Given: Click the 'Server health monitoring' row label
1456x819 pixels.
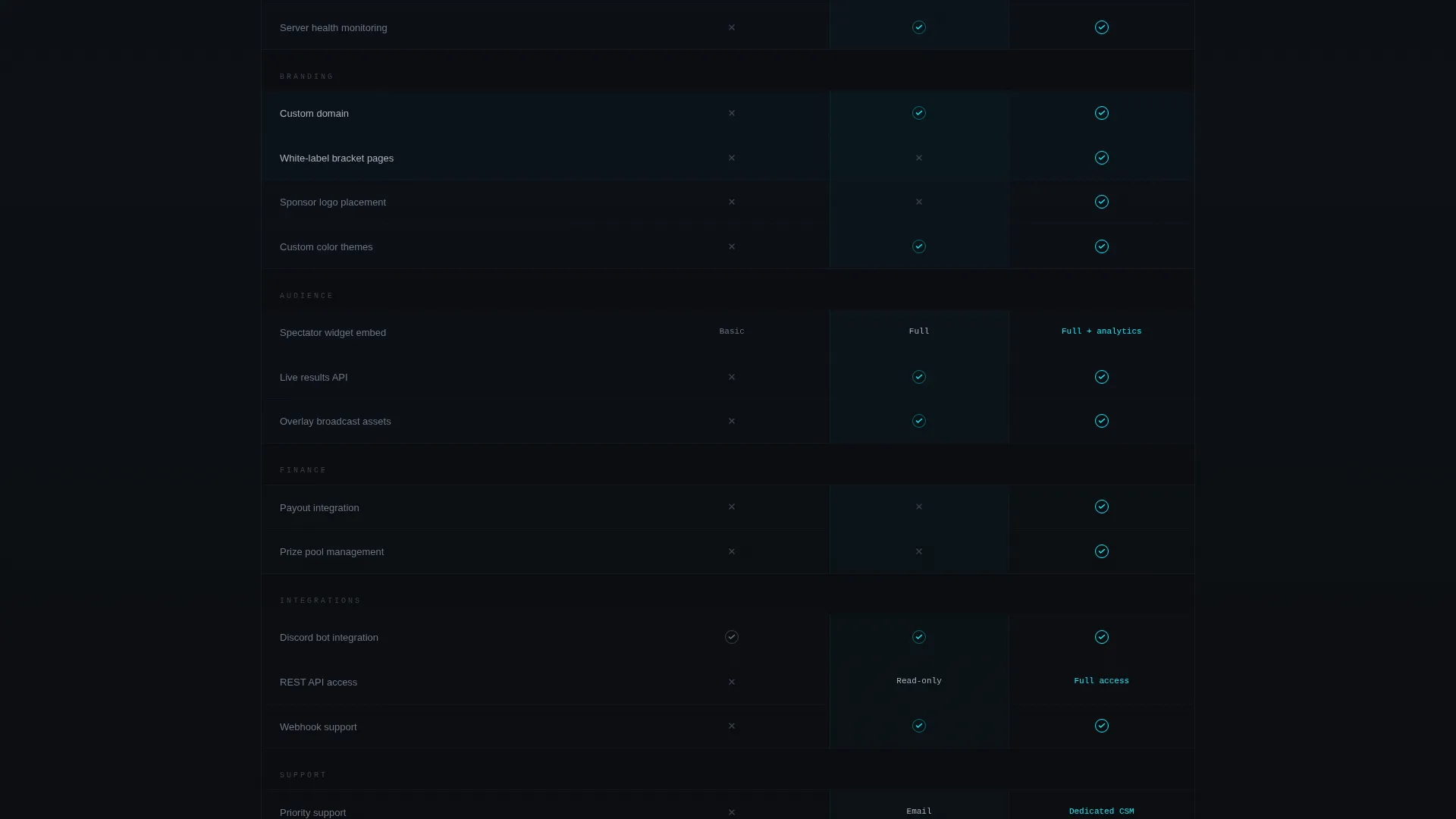Looking at the screenshot, I should click(334, 28).
